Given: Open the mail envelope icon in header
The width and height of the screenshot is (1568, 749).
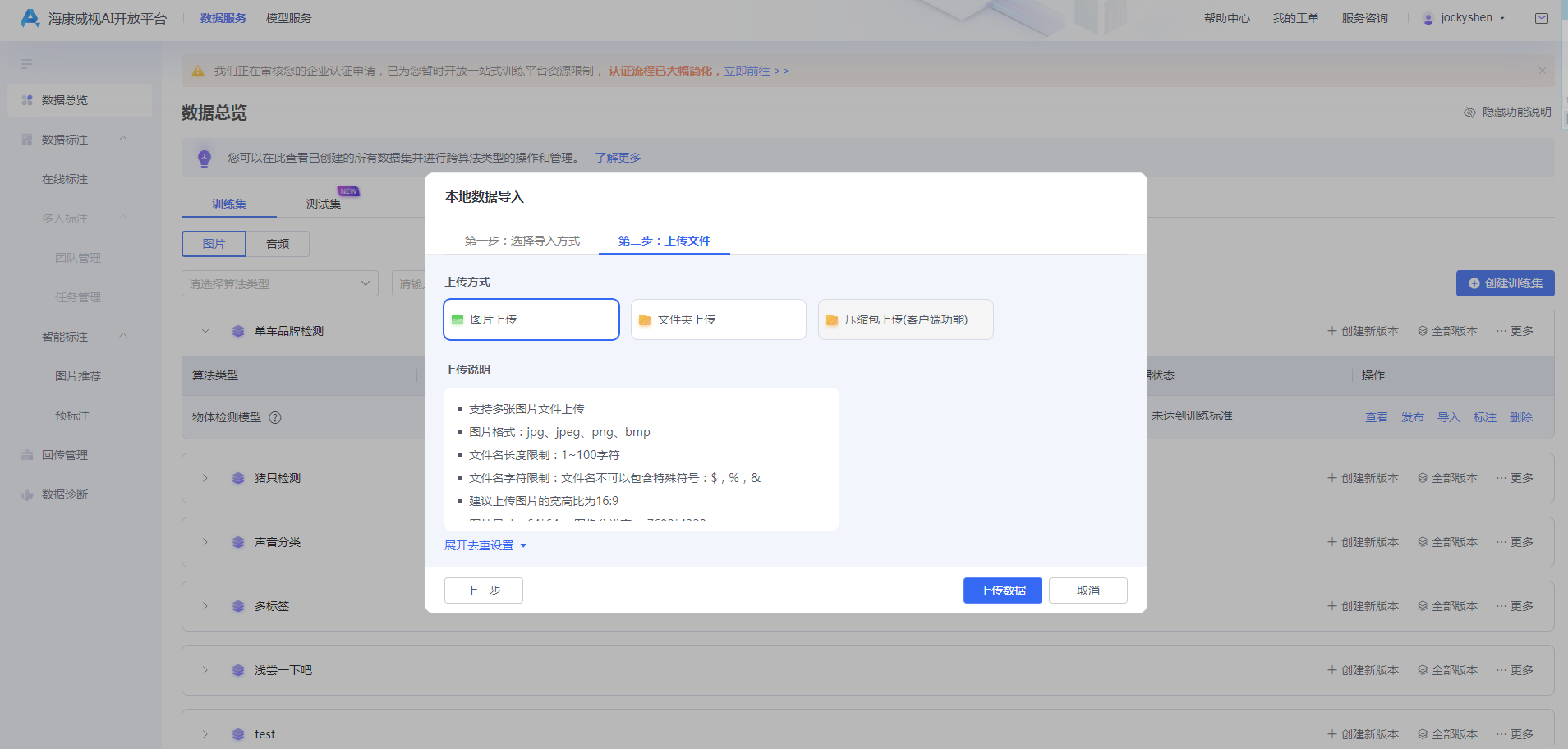Looking at the screenshot, I should point(1542,18).
